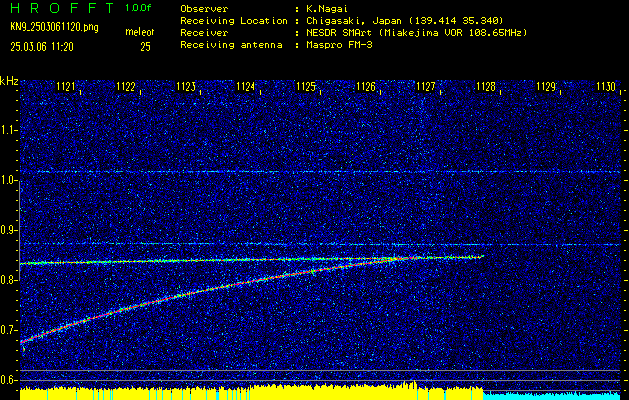Click the 1122 time axis marker
The image size is (629, 400).
tap(126, 86)
